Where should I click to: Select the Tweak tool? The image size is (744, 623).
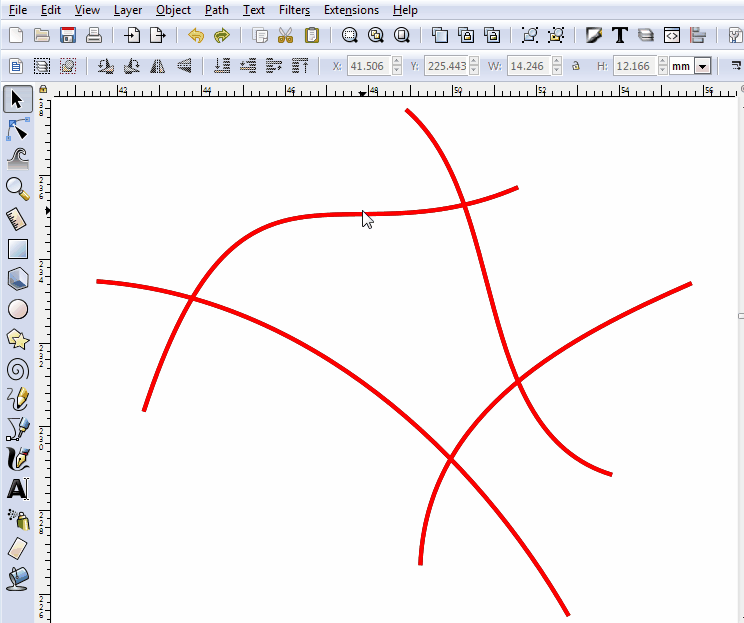coord(18,159)
